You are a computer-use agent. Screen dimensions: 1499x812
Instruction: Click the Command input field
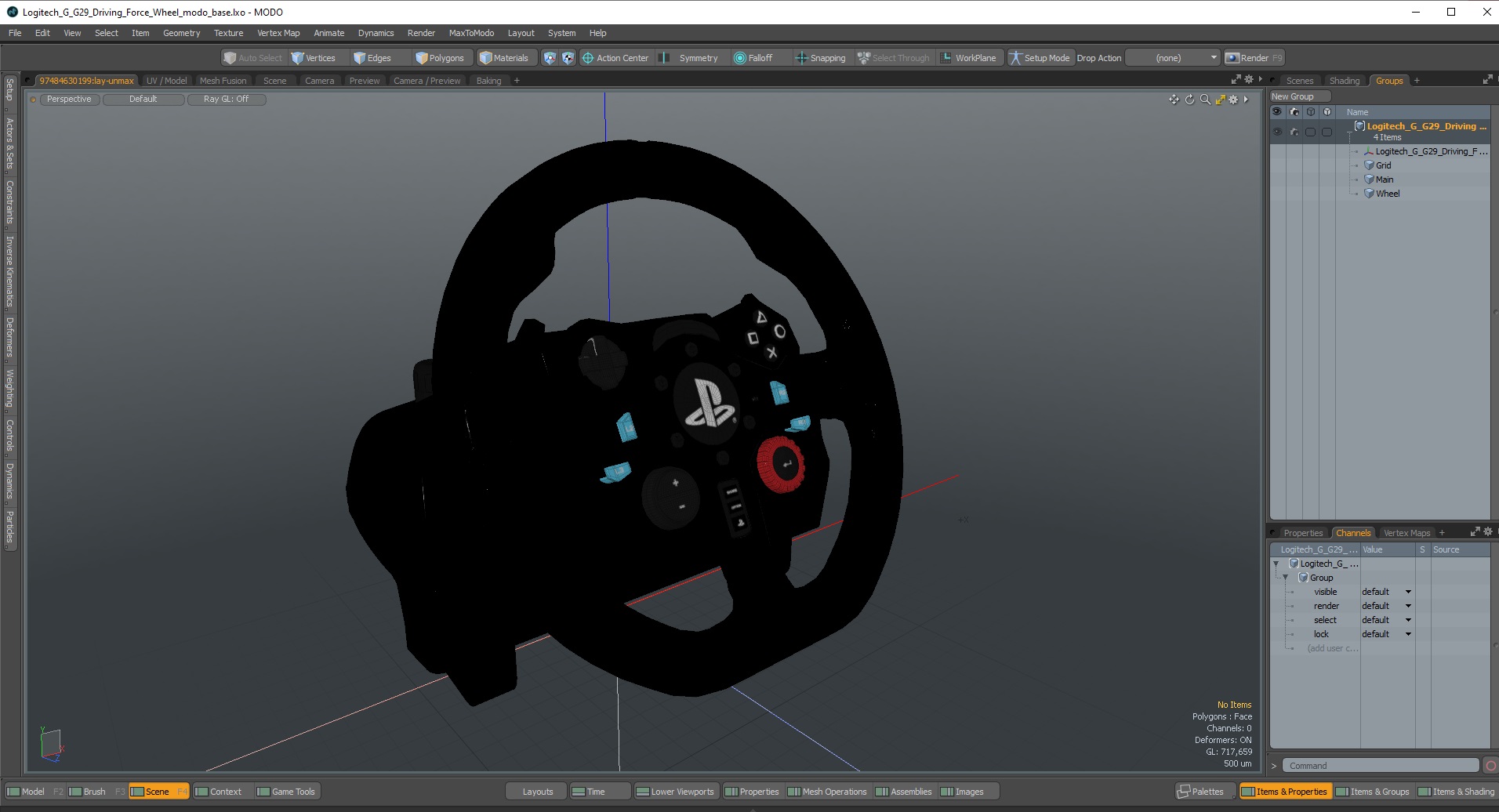point(1381,766)
